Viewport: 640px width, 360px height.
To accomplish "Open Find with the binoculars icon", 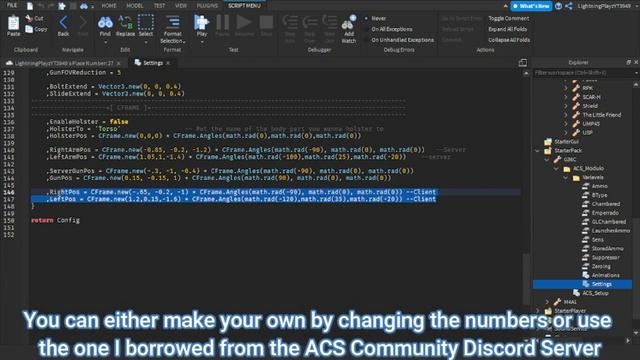I will pyautogui.click(x=105, y=22).
